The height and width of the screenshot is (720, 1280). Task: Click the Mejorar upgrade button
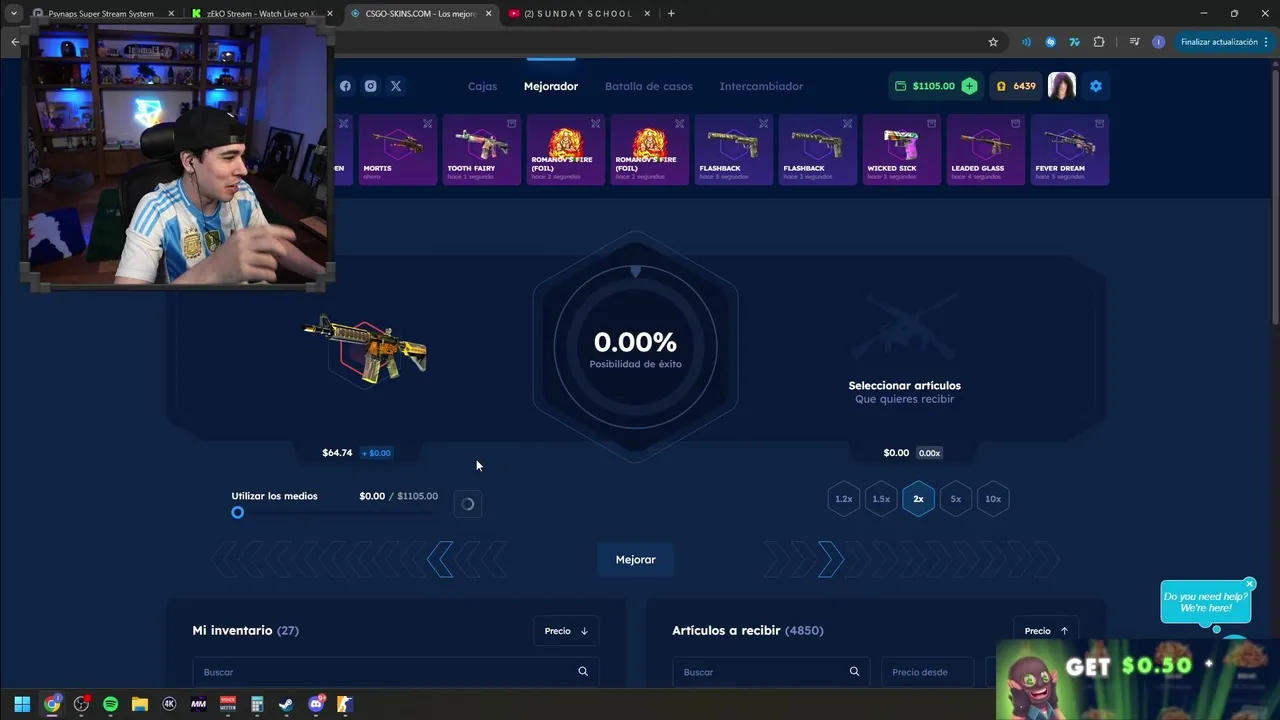point(635,560)
